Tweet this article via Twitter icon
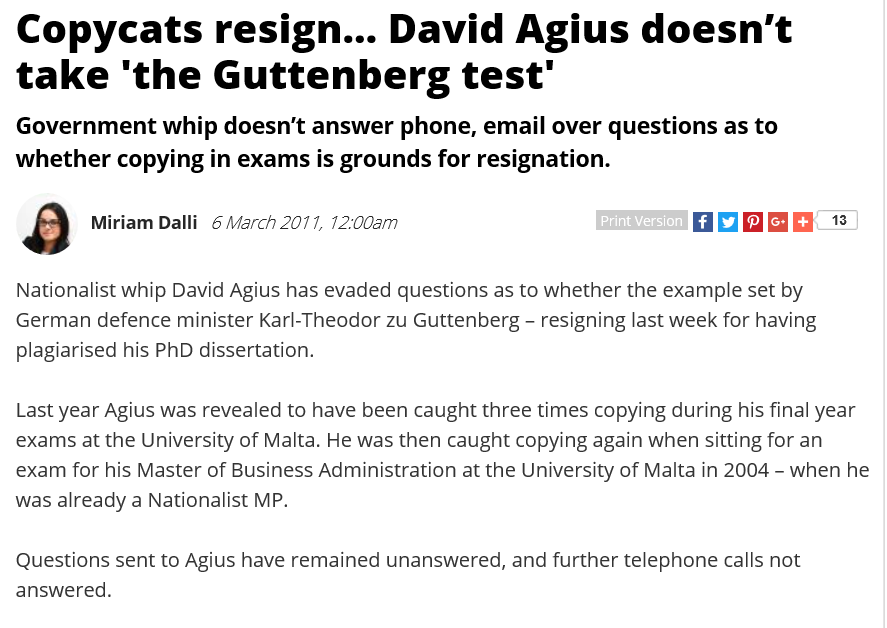Viewport: 887px width, 628px height. [727, 222]
